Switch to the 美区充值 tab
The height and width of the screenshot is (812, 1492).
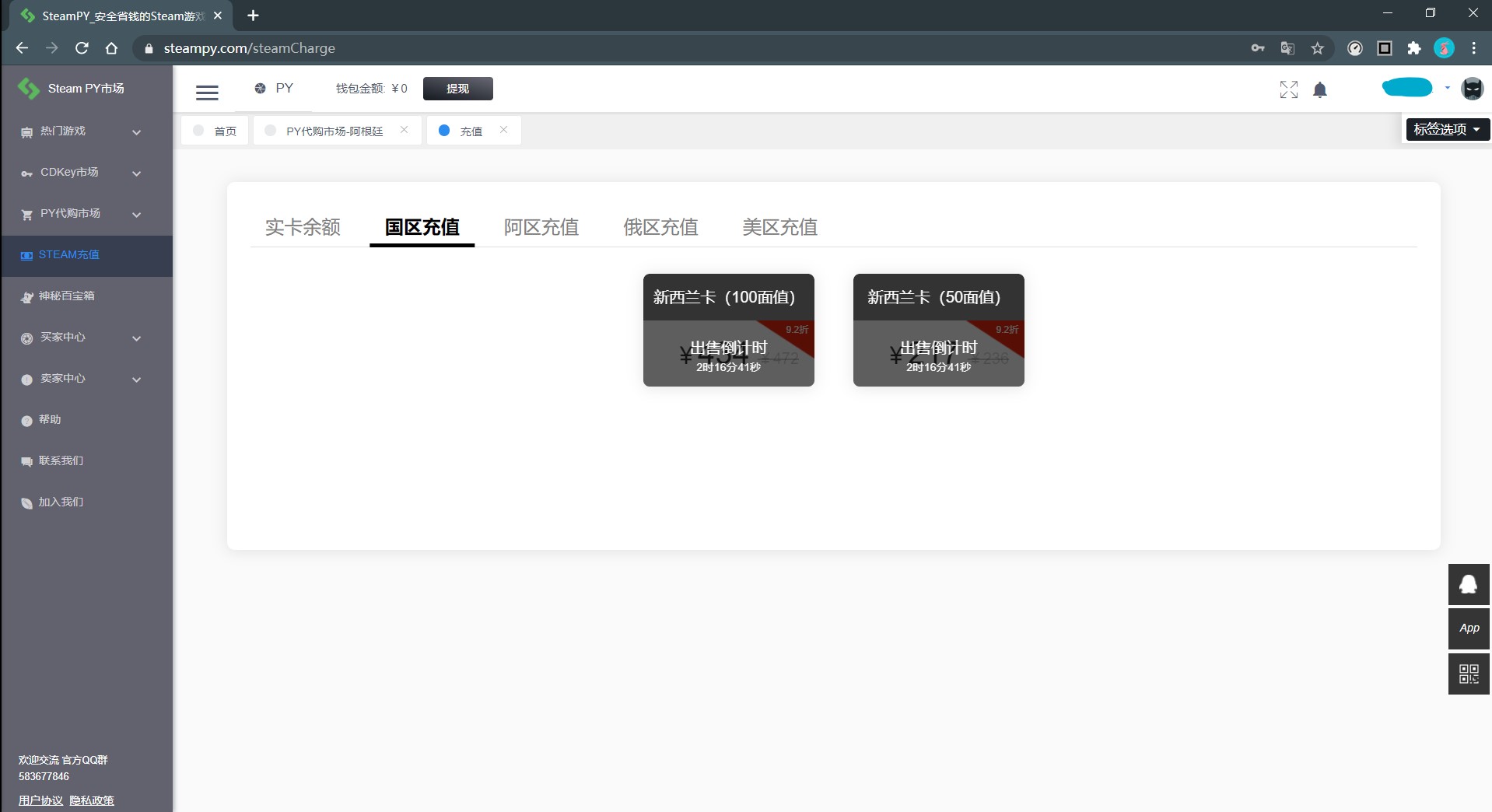click(x=779, y=227)
